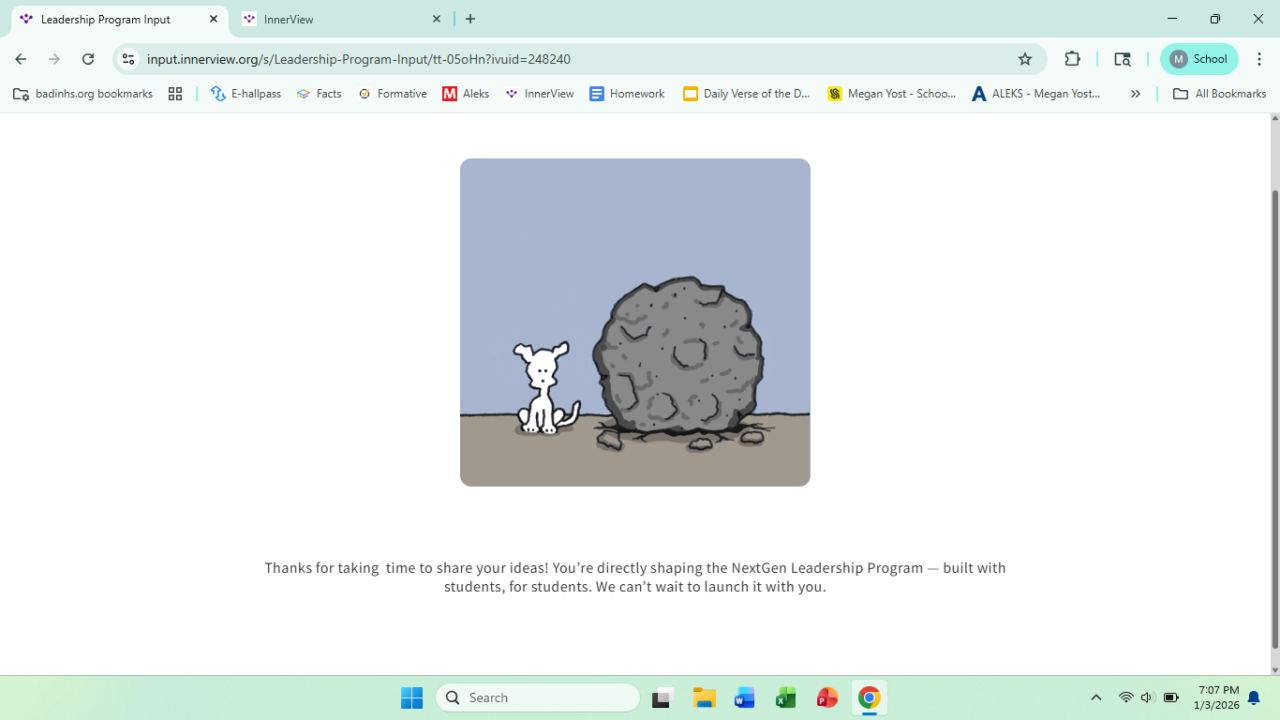Open the School profile button
This screenshot has height=720, width=1280.
(x=1199, y=59)
